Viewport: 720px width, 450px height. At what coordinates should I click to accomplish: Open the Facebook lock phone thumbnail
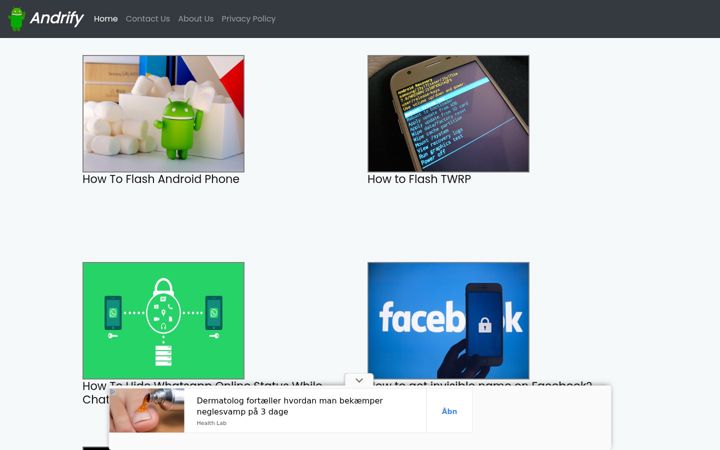click(x=448, y=321)
